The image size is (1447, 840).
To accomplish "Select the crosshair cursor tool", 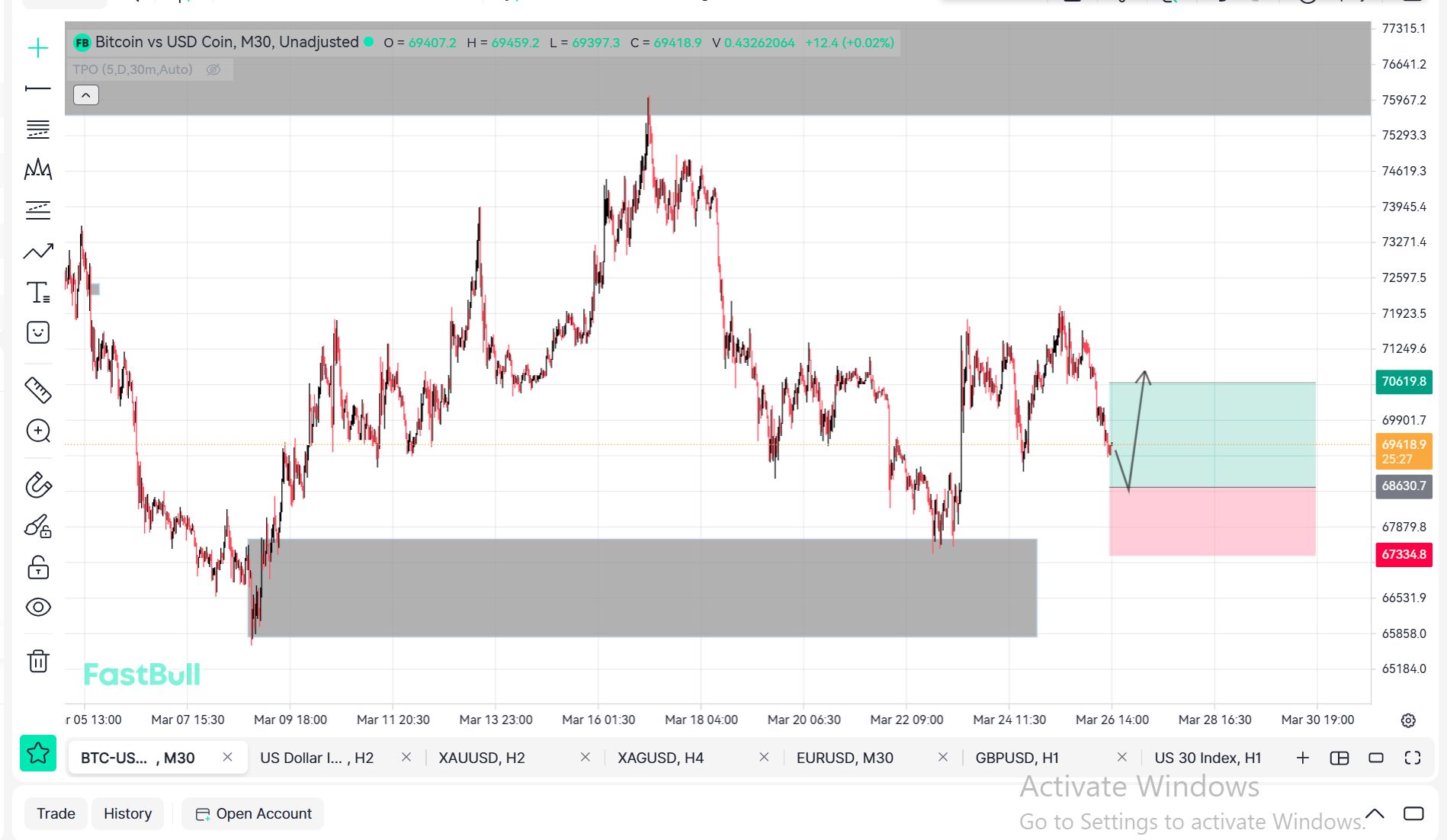I will [37, 48].
